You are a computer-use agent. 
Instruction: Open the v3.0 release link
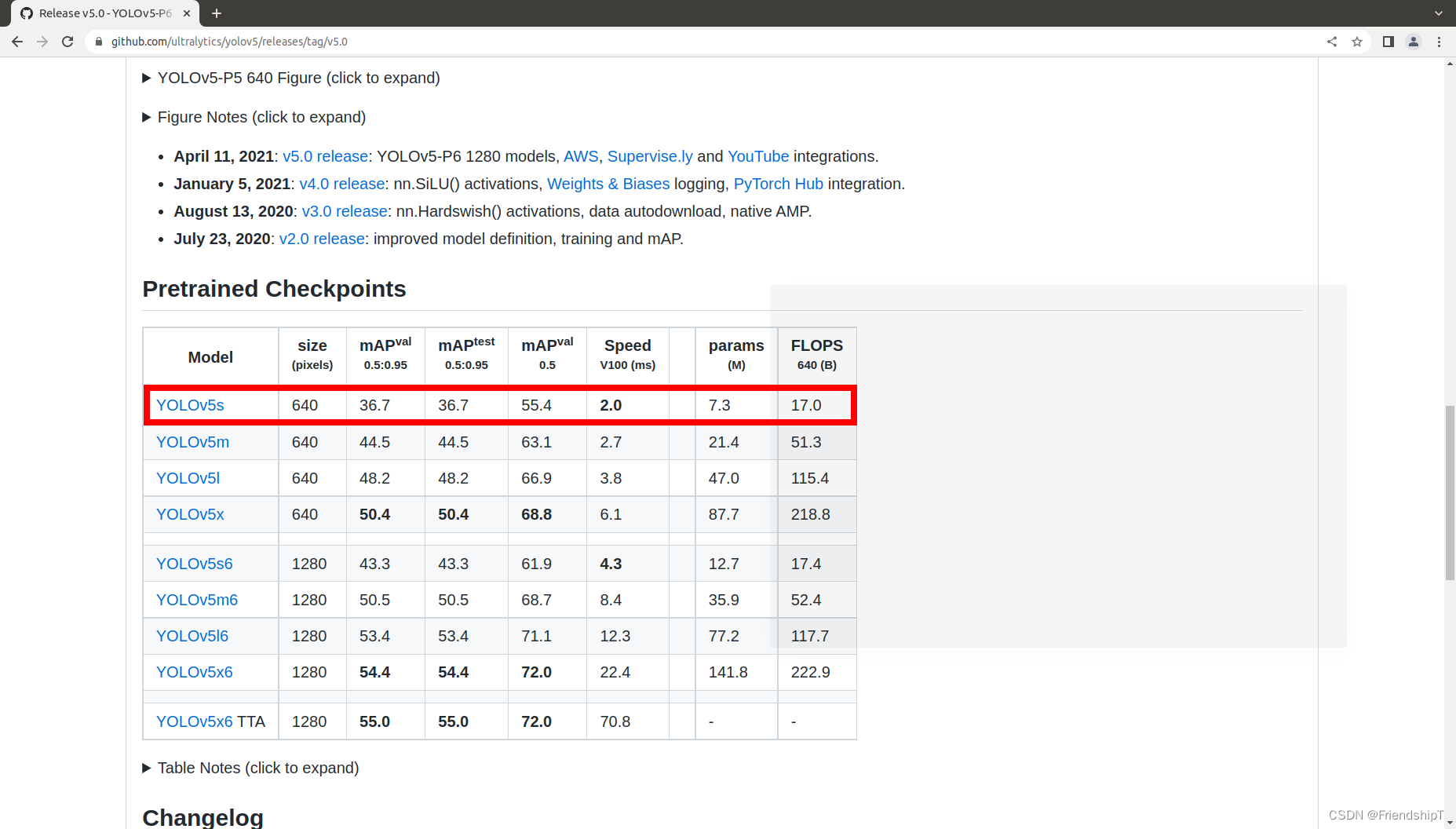345,211
